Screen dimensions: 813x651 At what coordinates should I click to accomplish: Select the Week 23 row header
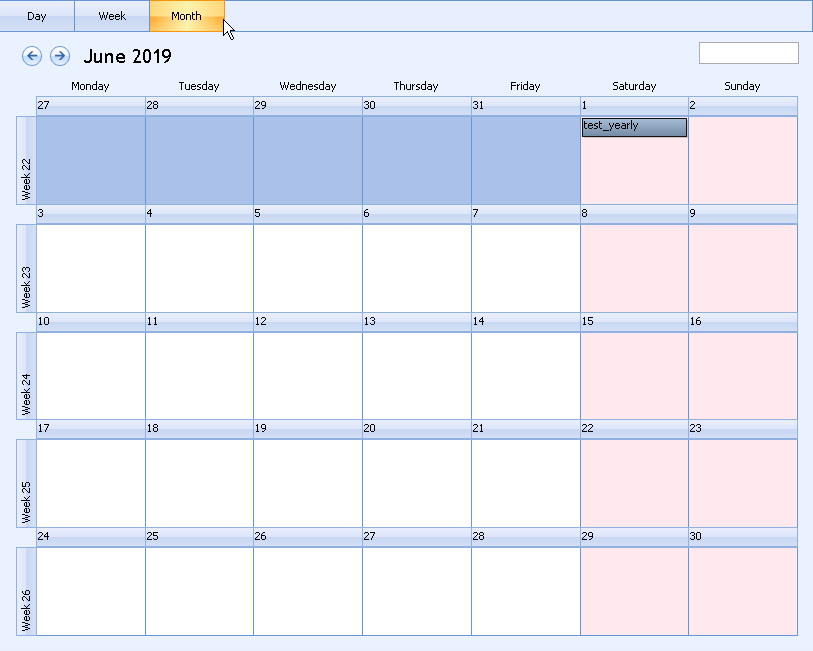point(26,269)
